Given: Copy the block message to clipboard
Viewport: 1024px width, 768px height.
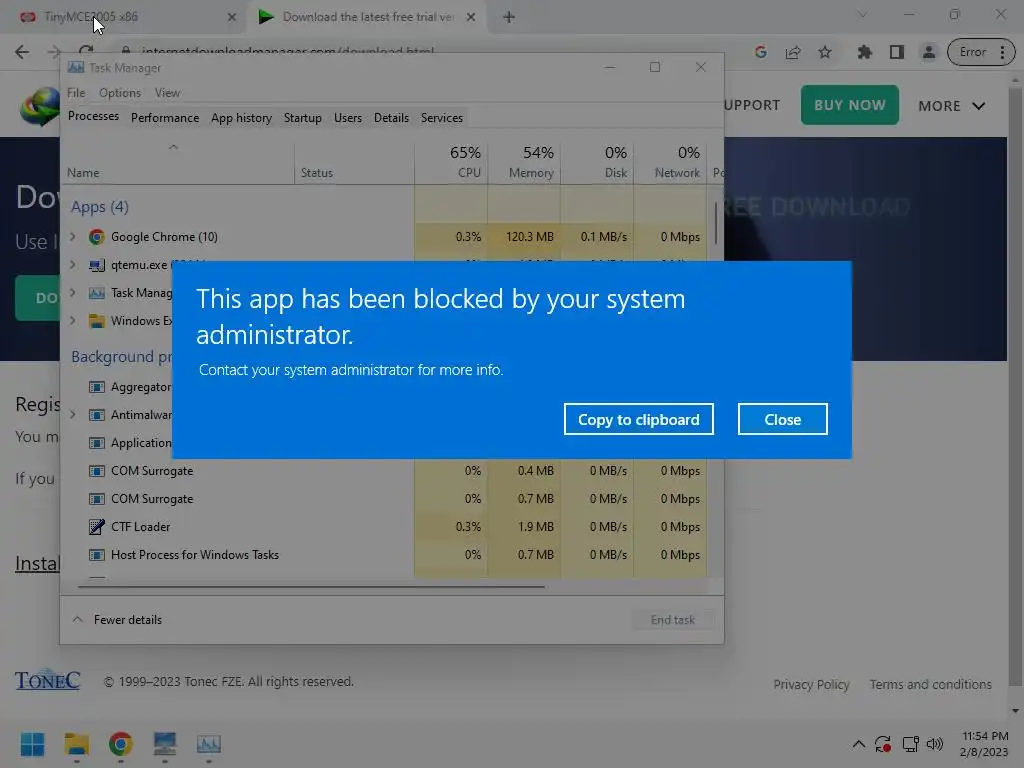Looking at the screenshot, I should [x=638, y=419].
